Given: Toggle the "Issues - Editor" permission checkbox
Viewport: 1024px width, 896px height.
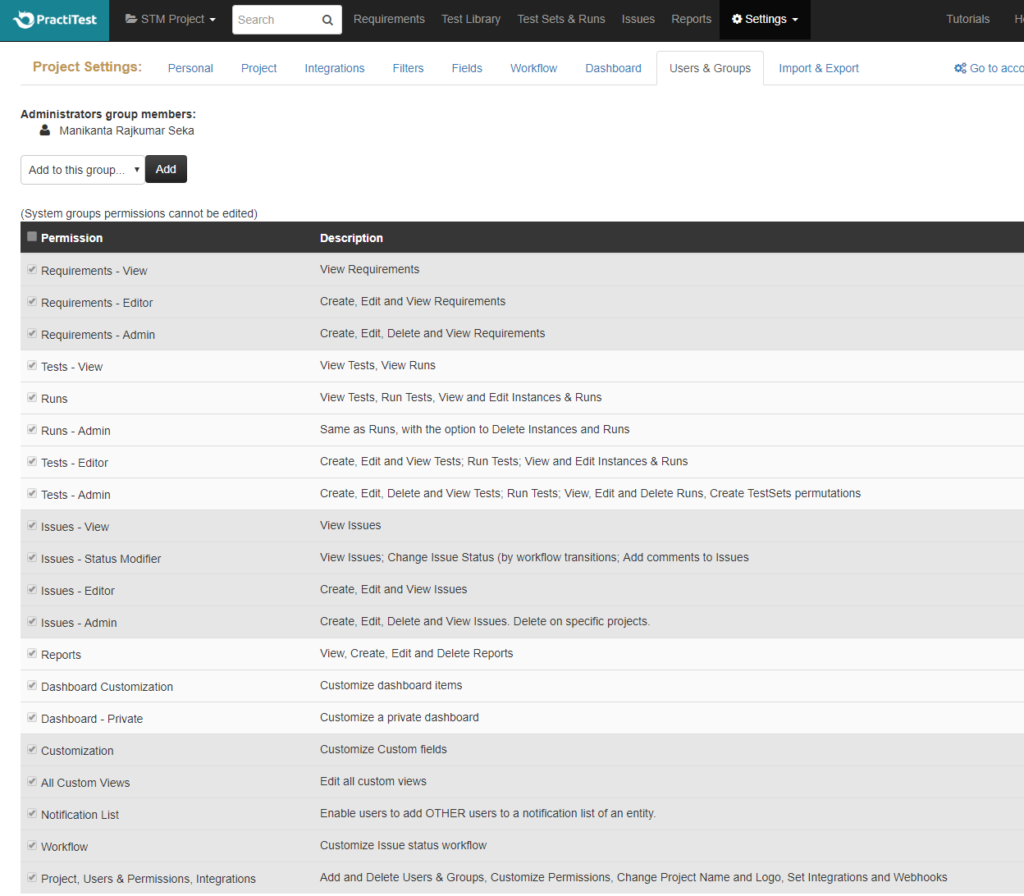Looking at the screenshot, I should 31,590.
